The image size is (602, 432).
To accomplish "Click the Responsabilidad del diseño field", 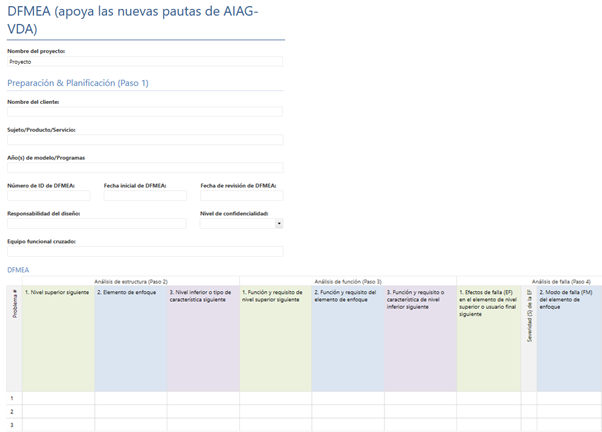I will point(97,223).
